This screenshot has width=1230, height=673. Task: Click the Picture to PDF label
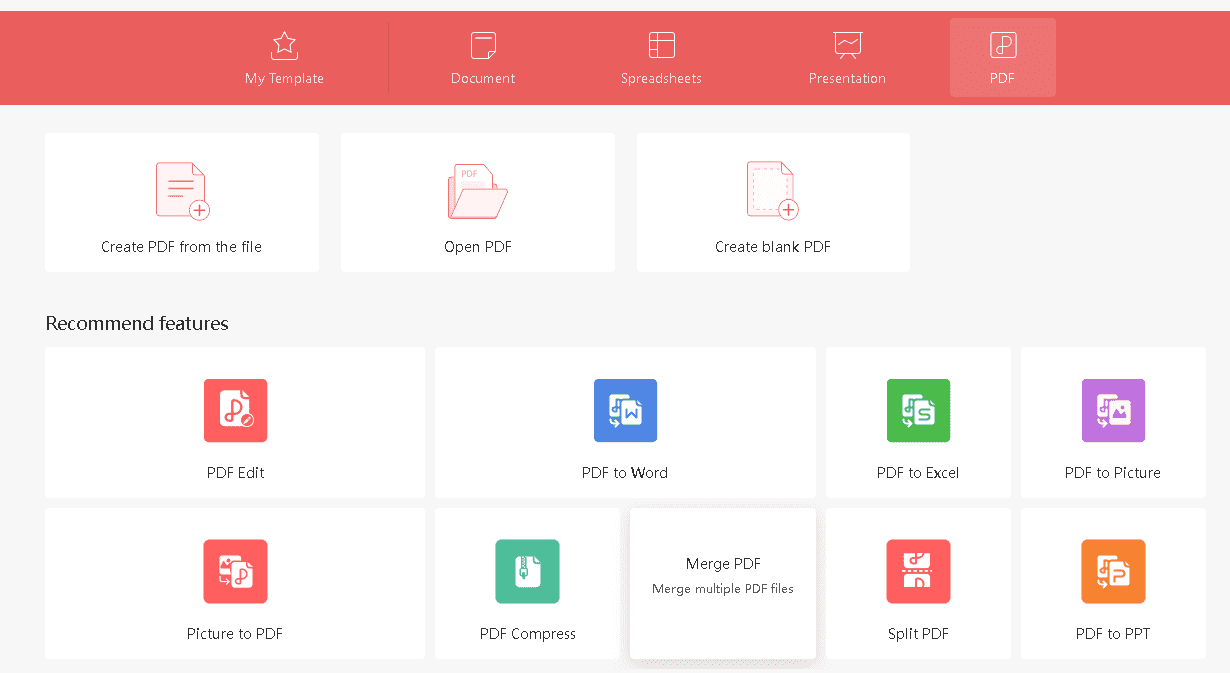(235, 634)
